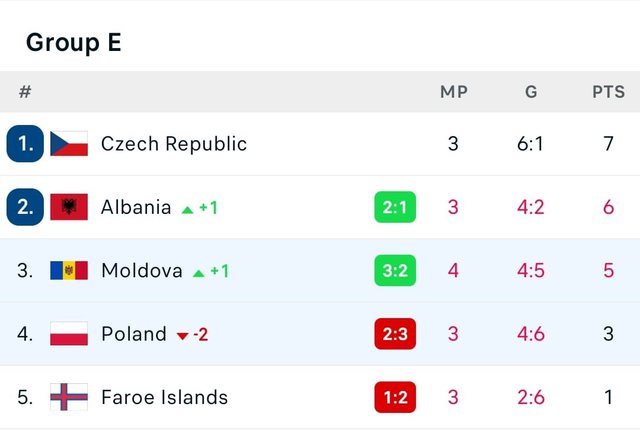Click the Albania flag icon
Screen dimensions: 640x436
click(x=69, y=207)
